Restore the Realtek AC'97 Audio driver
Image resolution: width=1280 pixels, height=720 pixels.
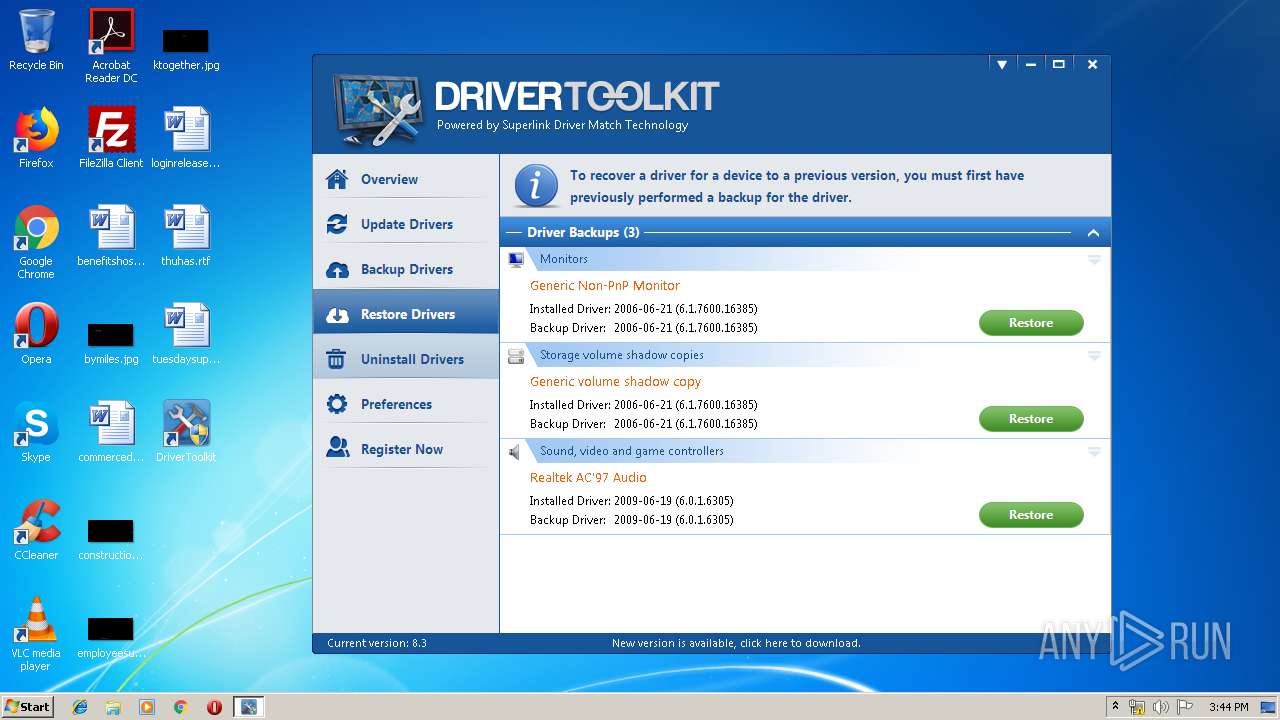(1031, 515)
